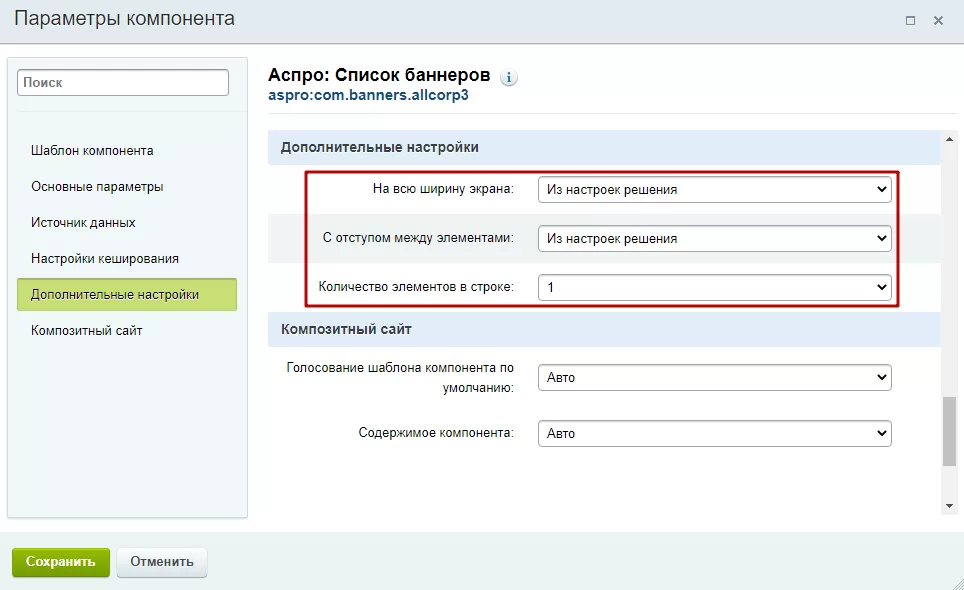Screen dimensions: 964x590
Task: Click the scrollbar up arrow
Action: coord(949,139)
